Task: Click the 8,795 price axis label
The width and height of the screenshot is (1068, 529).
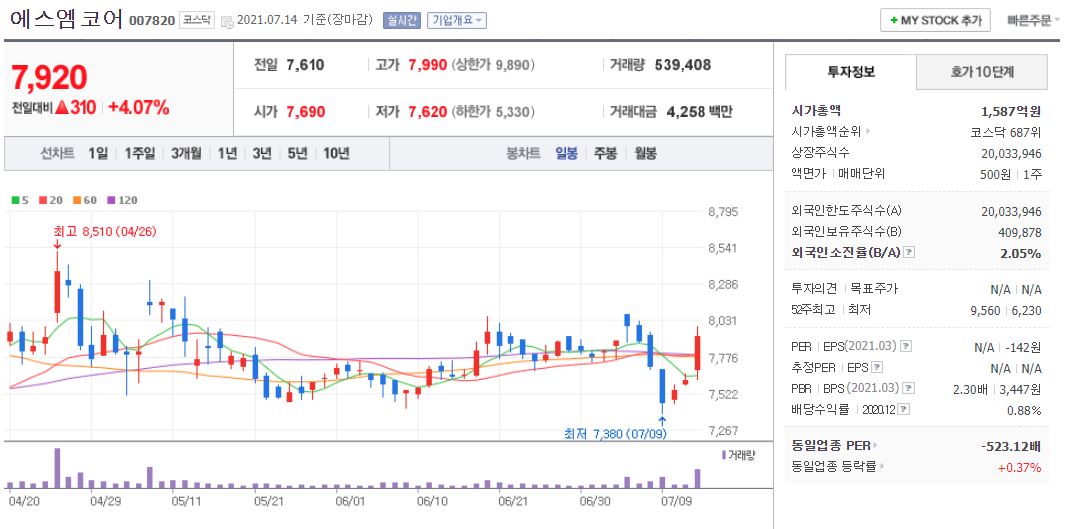Action: tap(723, 212)
